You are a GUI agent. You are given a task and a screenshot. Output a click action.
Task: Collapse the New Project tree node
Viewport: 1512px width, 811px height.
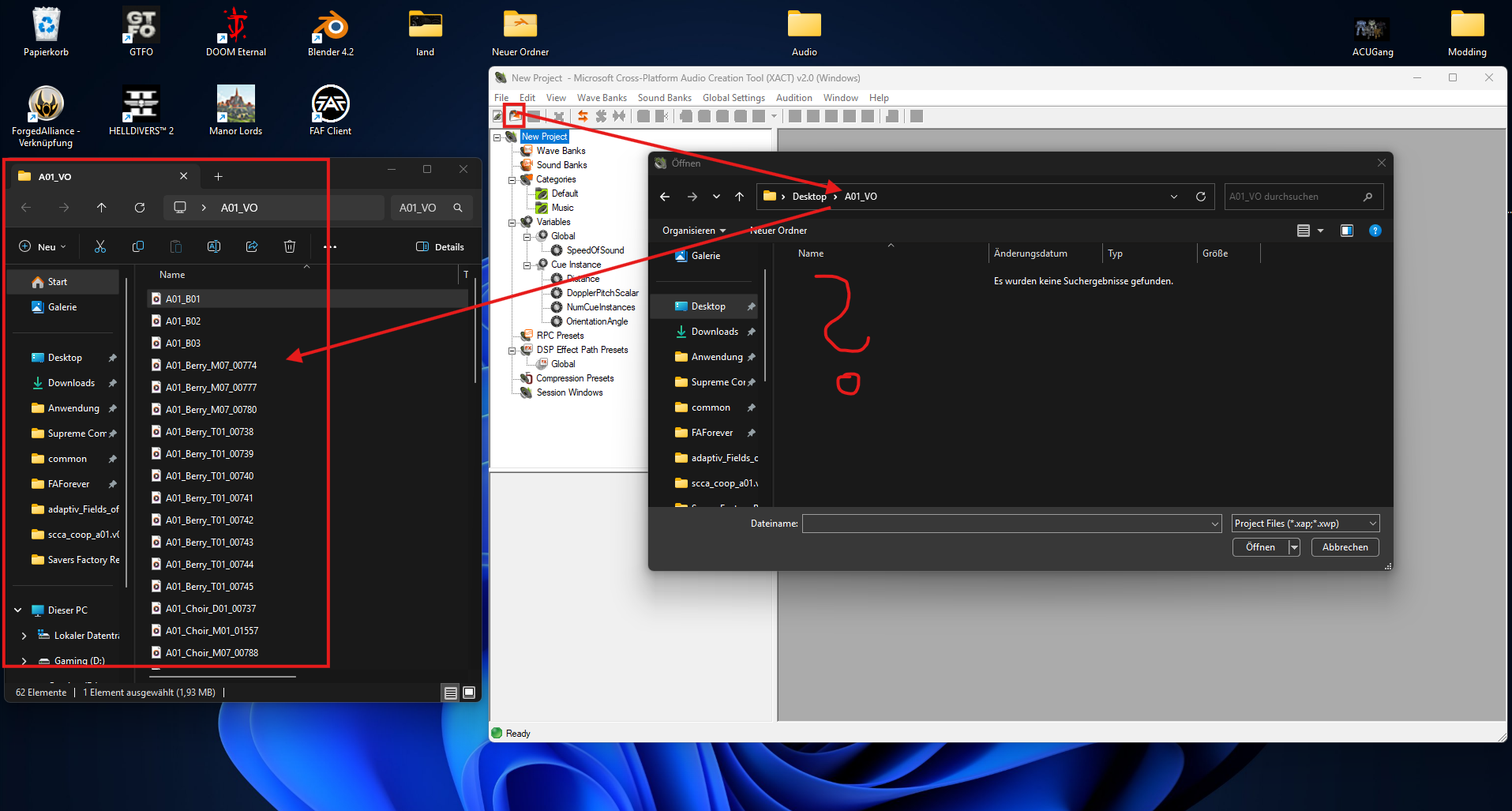click(497, 137)
